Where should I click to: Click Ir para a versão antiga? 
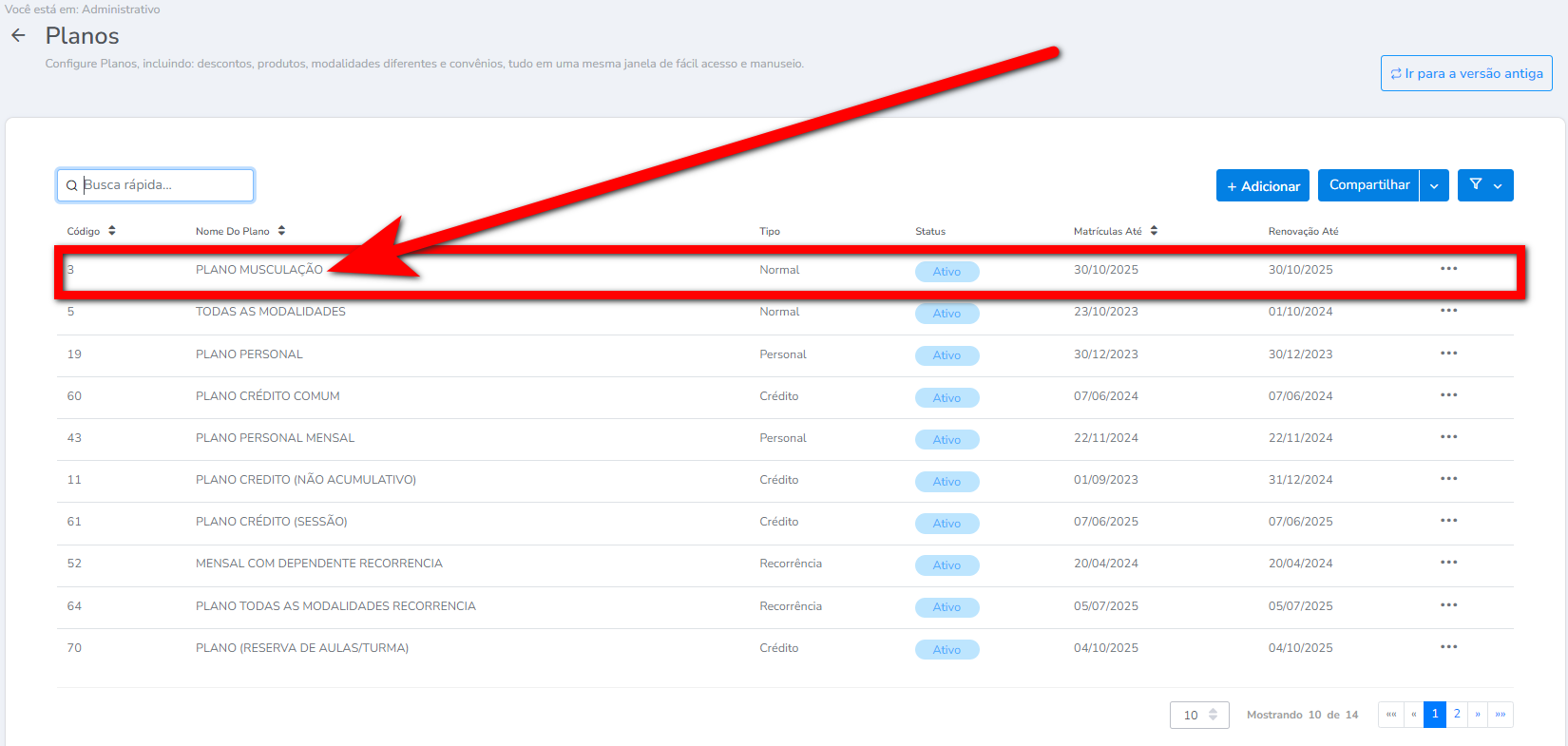1465,73
